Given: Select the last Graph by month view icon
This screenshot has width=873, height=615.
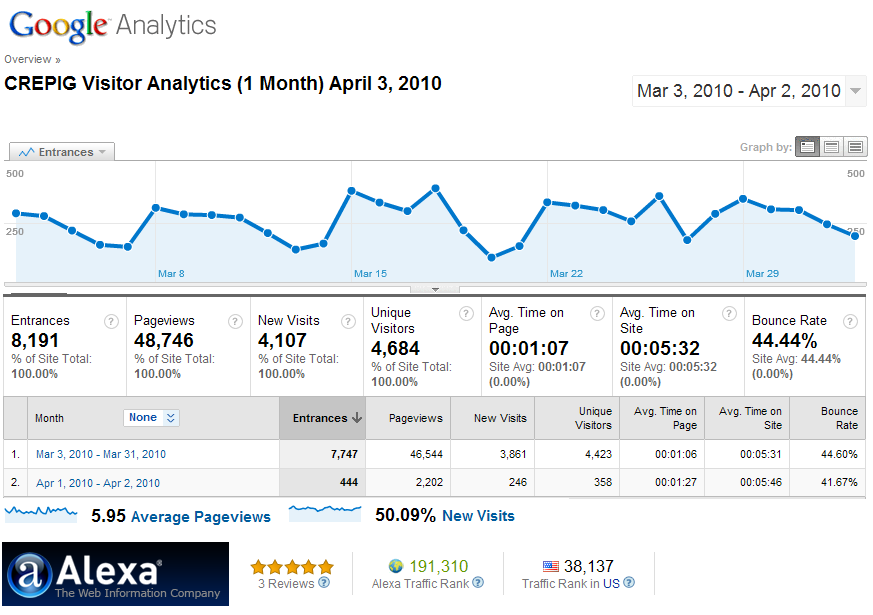Looking at the screenshot, I should tap(855, 147).
